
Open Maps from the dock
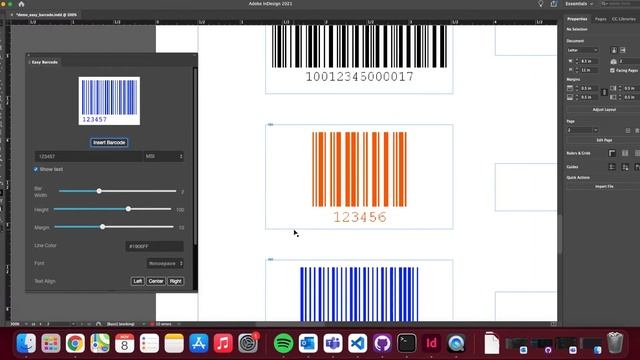(100, 343)
